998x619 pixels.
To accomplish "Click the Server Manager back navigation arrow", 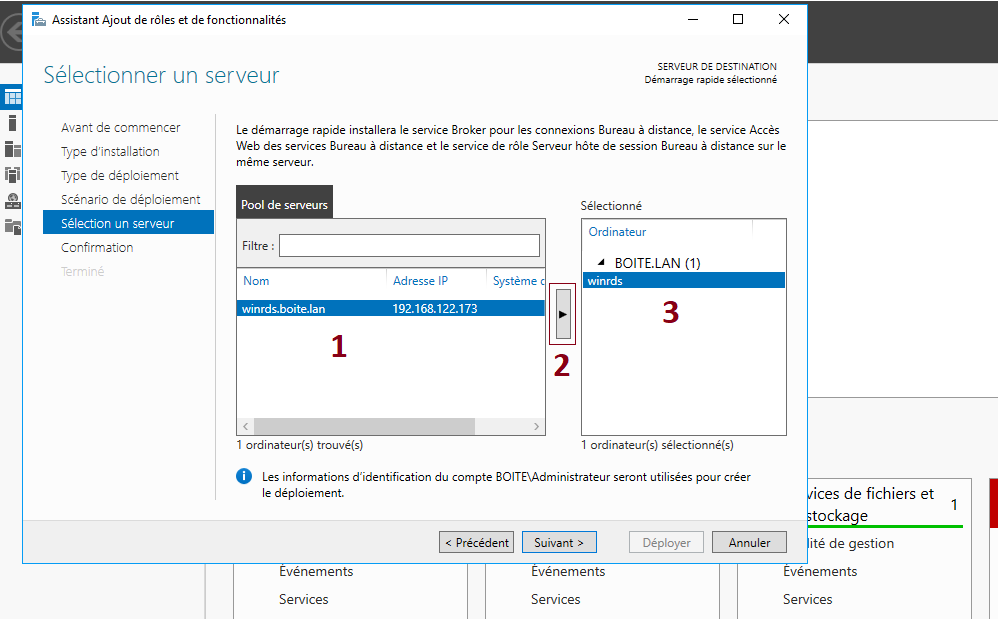I will point(12,32).
